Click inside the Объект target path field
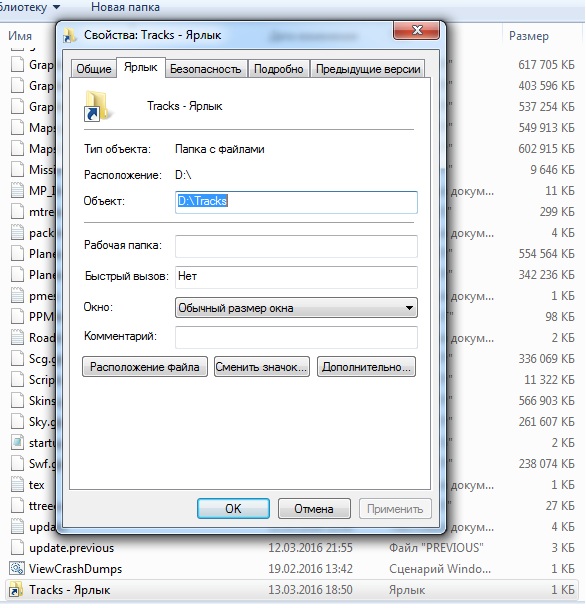Image resolution: width=586 pixels, height=608 pixels. (296, 202)
